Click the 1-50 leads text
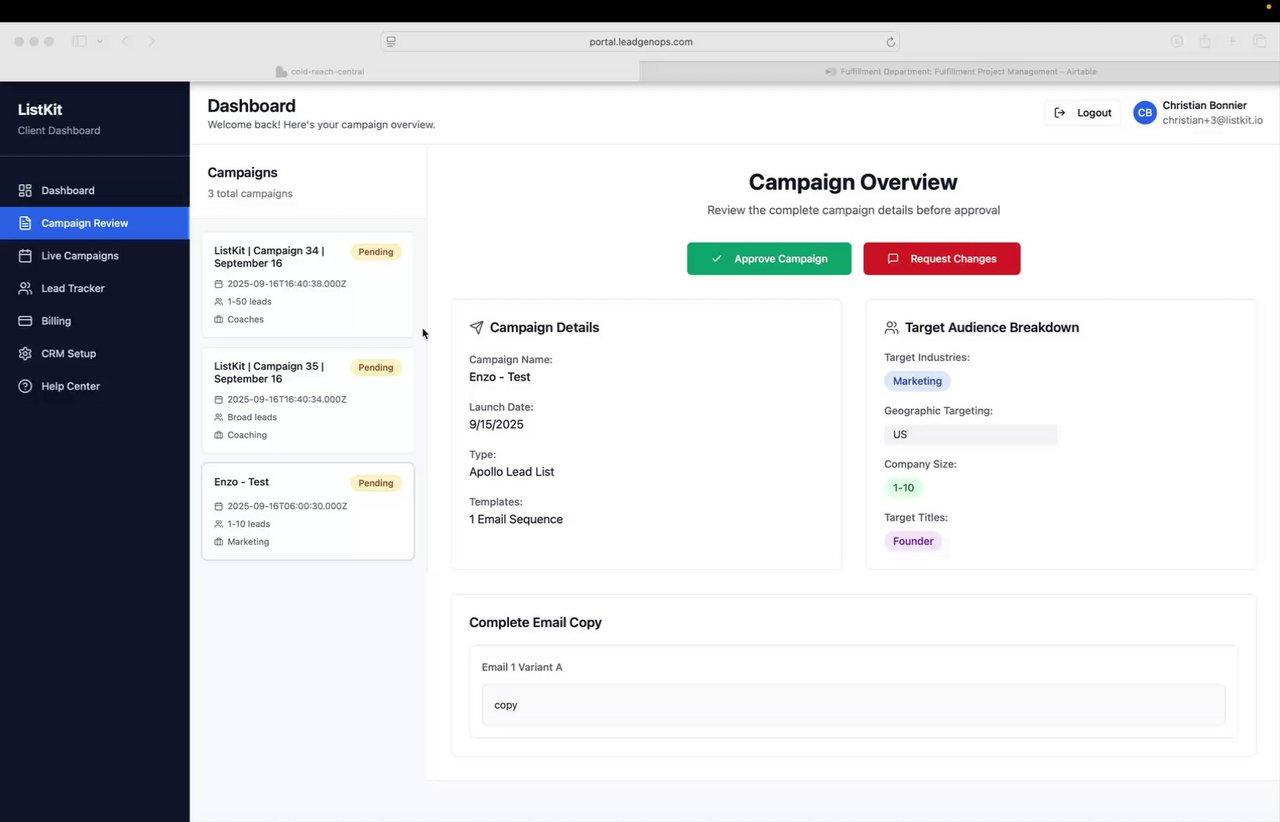Image resolution: width=1280 pixels, height=822 pixels. (x=249, y=302)
